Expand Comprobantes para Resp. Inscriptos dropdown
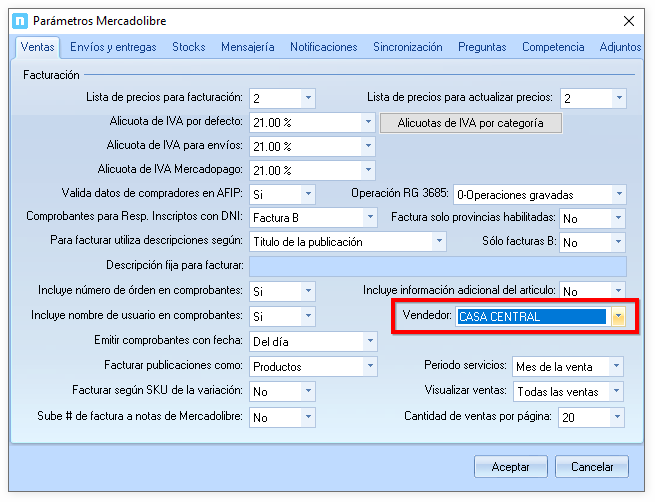 pos(367,218)
